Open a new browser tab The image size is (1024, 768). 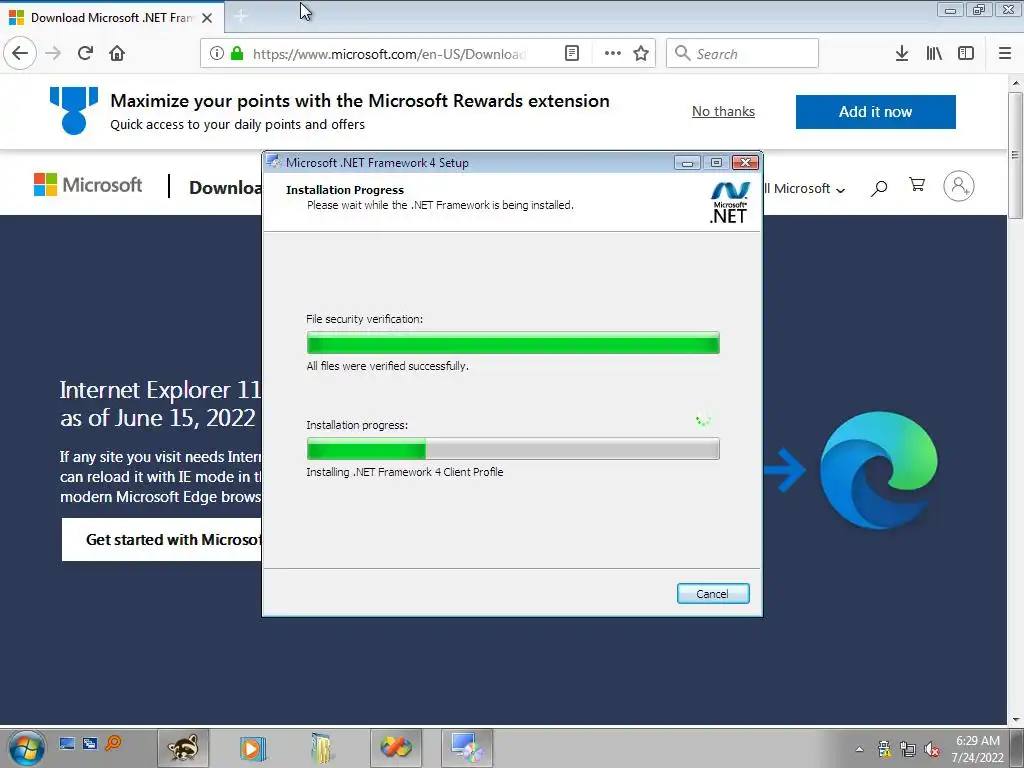(x=241, y=16)
